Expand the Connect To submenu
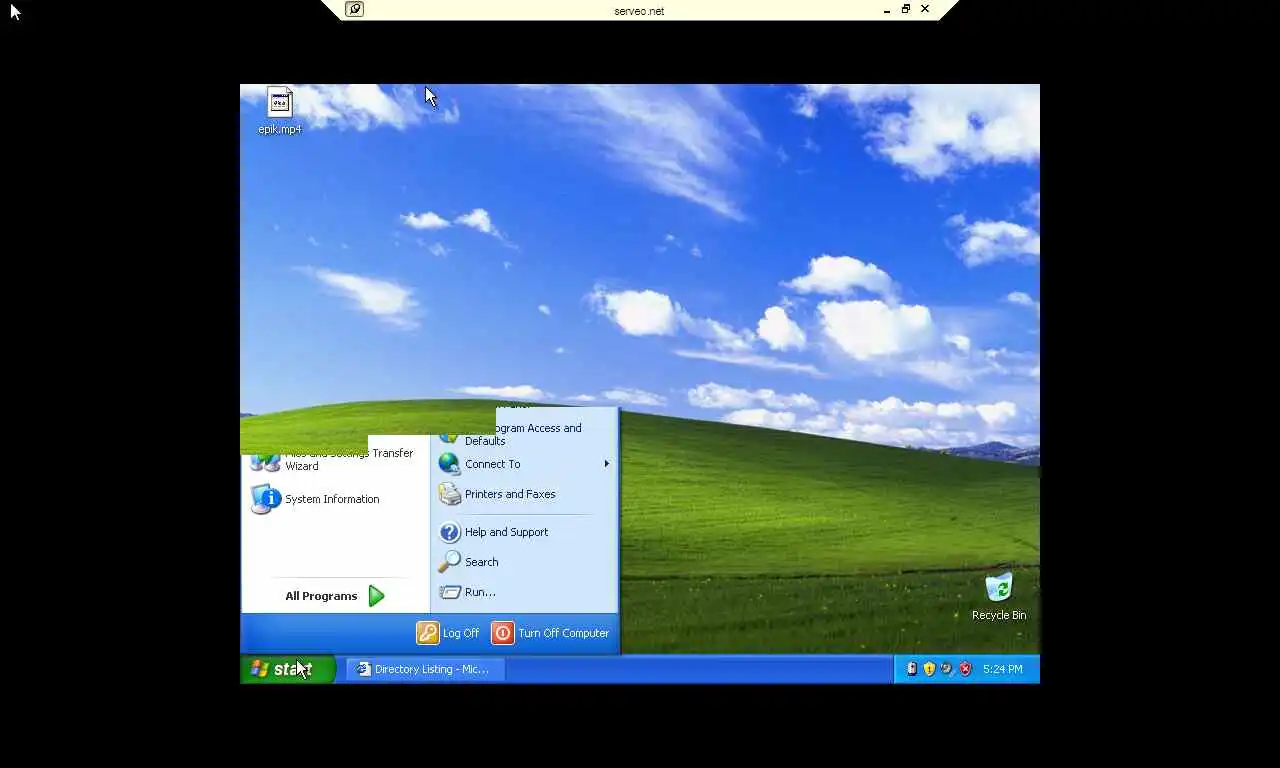1280x768 pixels. [525, 464]
